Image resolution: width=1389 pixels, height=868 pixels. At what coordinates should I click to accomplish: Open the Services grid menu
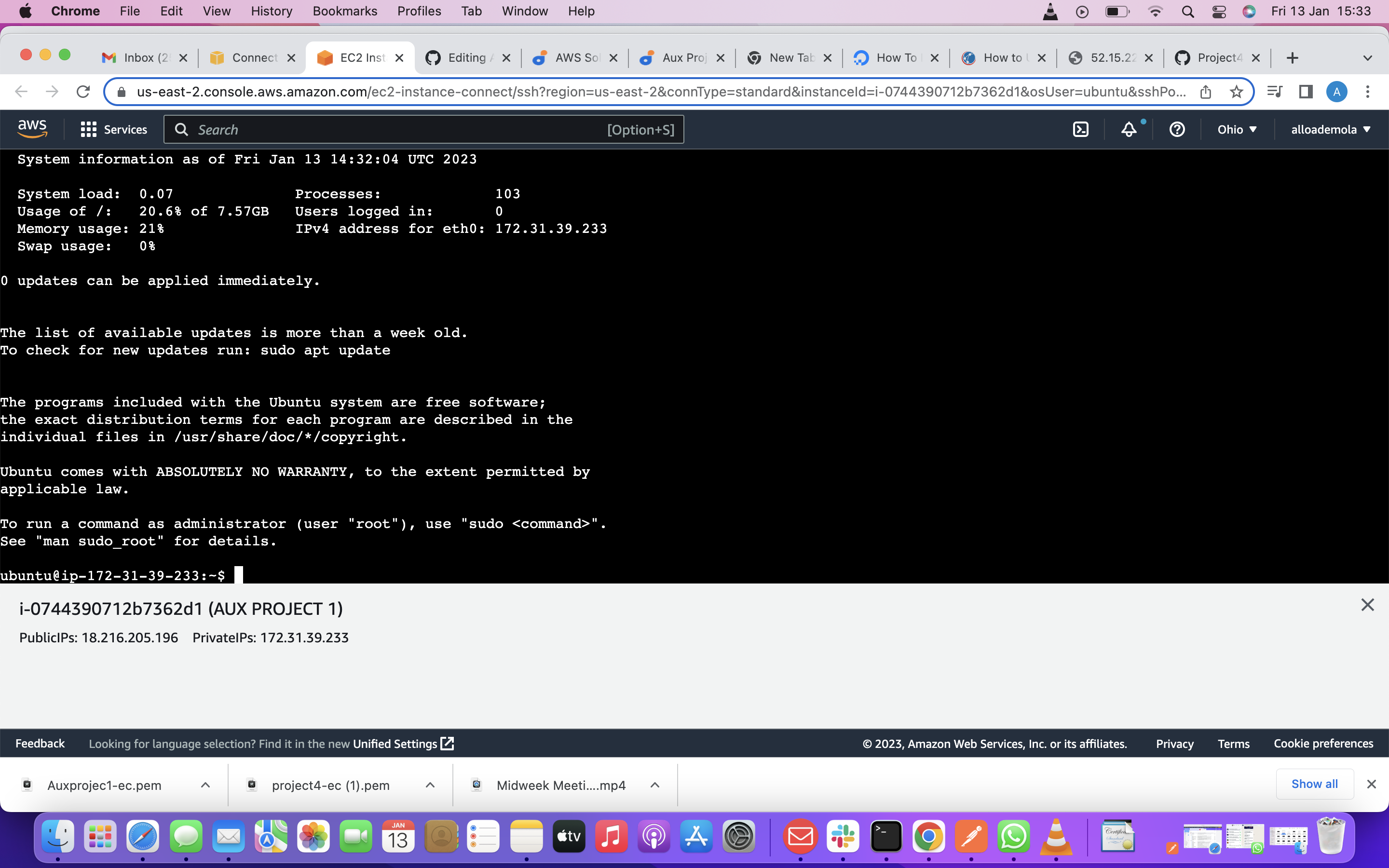(114, 130)
